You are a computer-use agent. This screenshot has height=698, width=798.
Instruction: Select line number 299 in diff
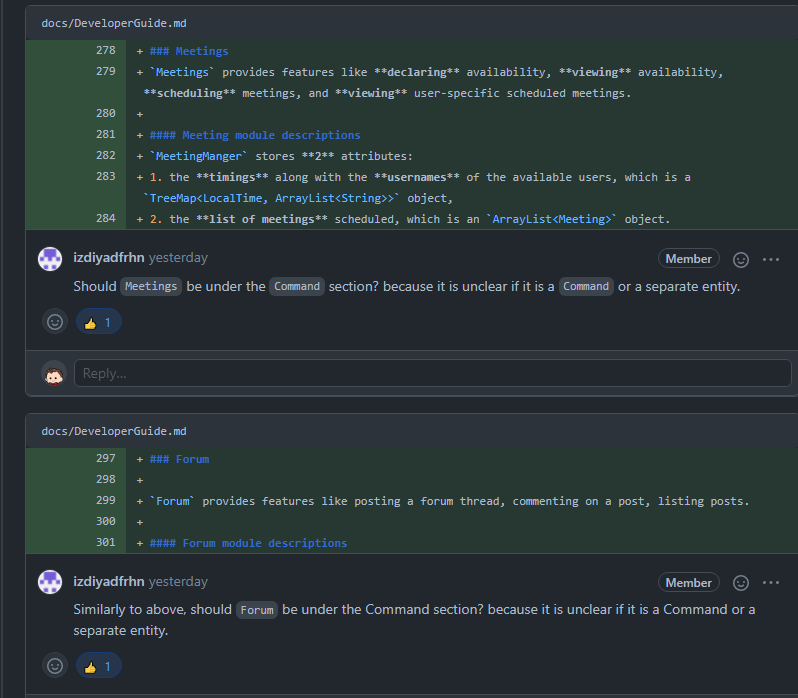tap(105, 500)
